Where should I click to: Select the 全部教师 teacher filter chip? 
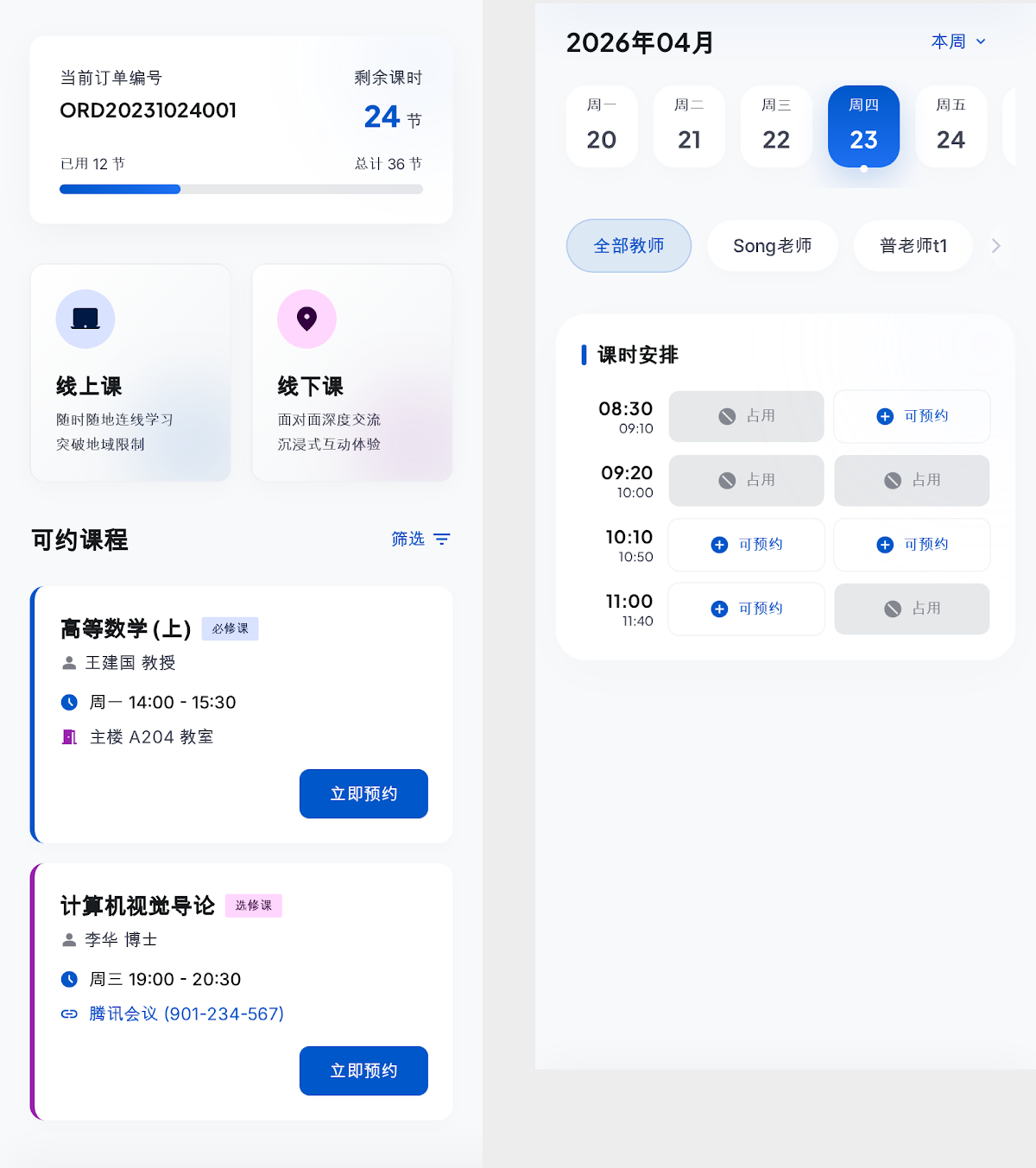click(x=629, y=246)
